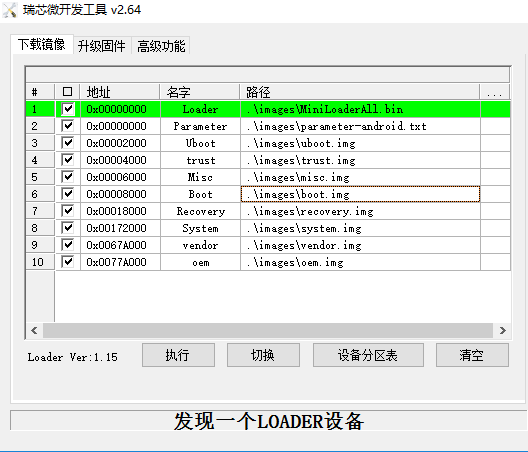This screenshot has height=452, width=528.
Task: Click the right scroll arrow of horizontal scrollbar
Action: click(502, 330)
